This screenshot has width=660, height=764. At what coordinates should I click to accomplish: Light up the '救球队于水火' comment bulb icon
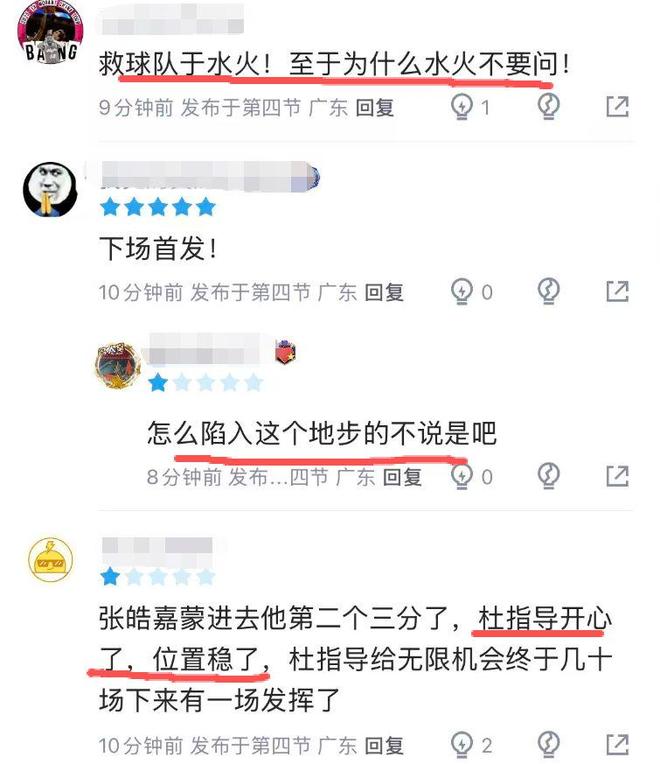pos(461,106)
